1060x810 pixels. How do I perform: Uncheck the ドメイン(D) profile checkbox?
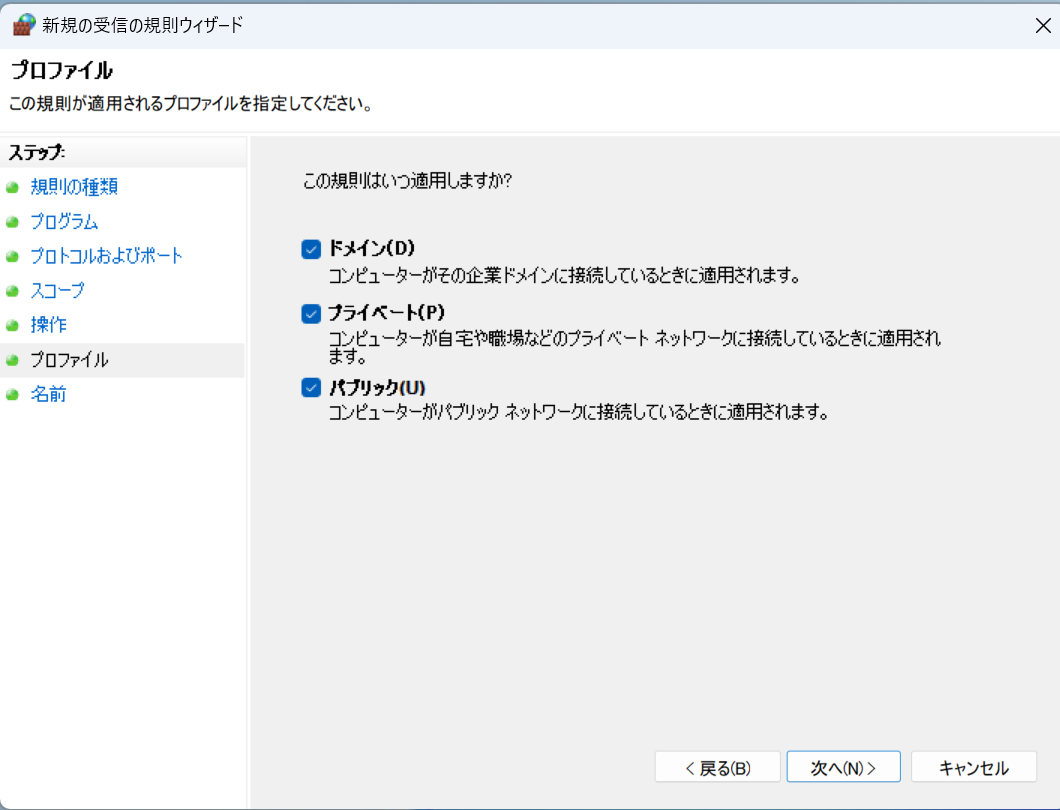point(311,249)
